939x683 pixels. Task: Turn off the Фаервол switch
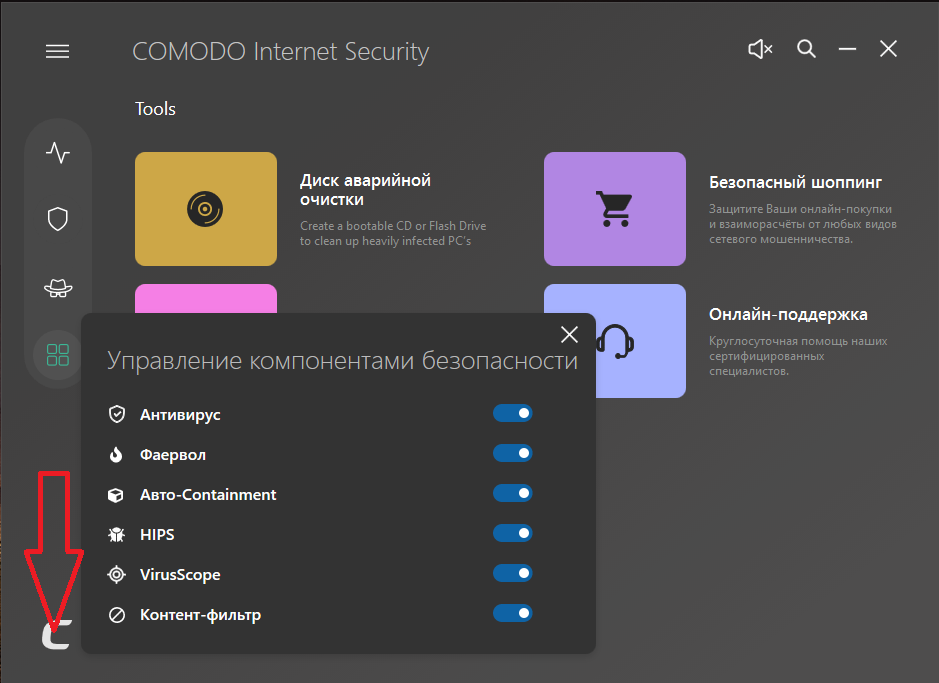tap(513, 453)
